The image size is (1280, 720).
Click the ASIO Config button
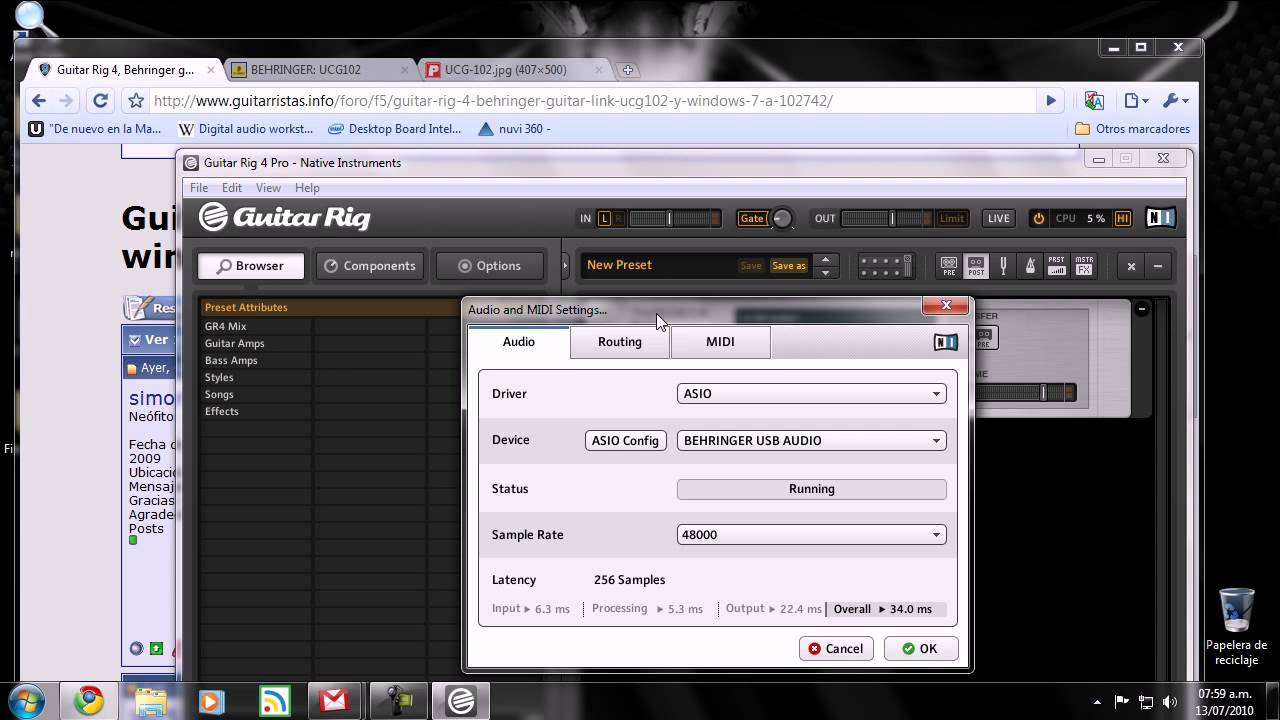625,441
